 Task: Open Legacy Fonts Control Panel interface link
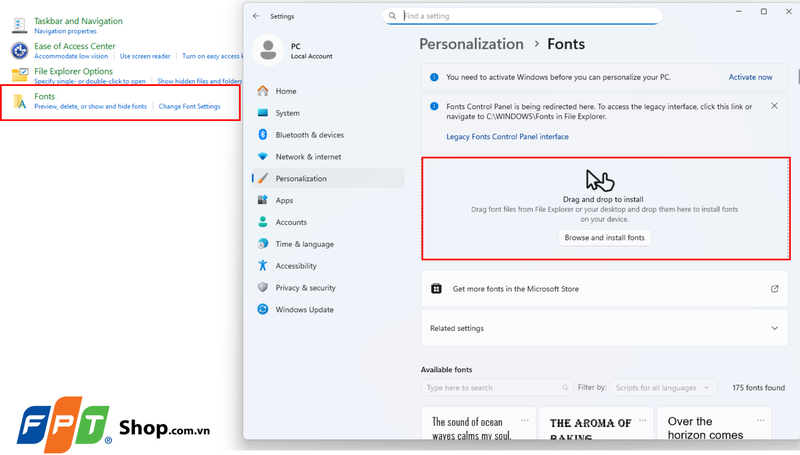tap(507, 137)
